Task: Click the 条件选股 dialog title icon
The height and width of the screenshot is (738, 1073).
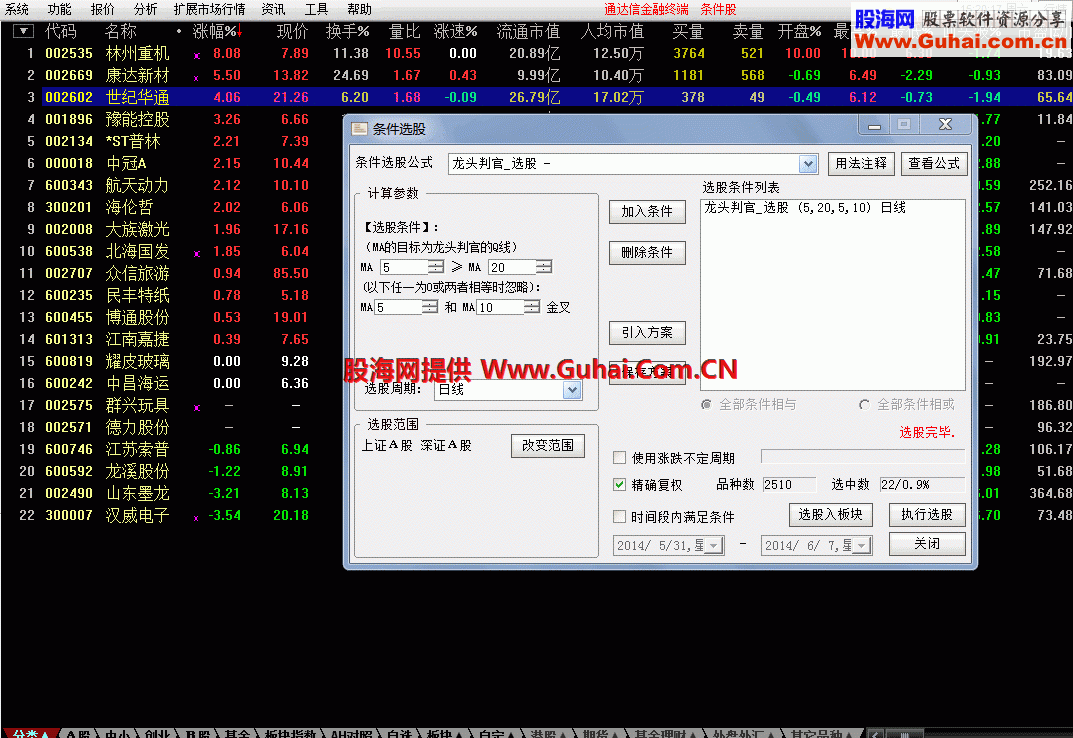Action: (x=359, y=128)
